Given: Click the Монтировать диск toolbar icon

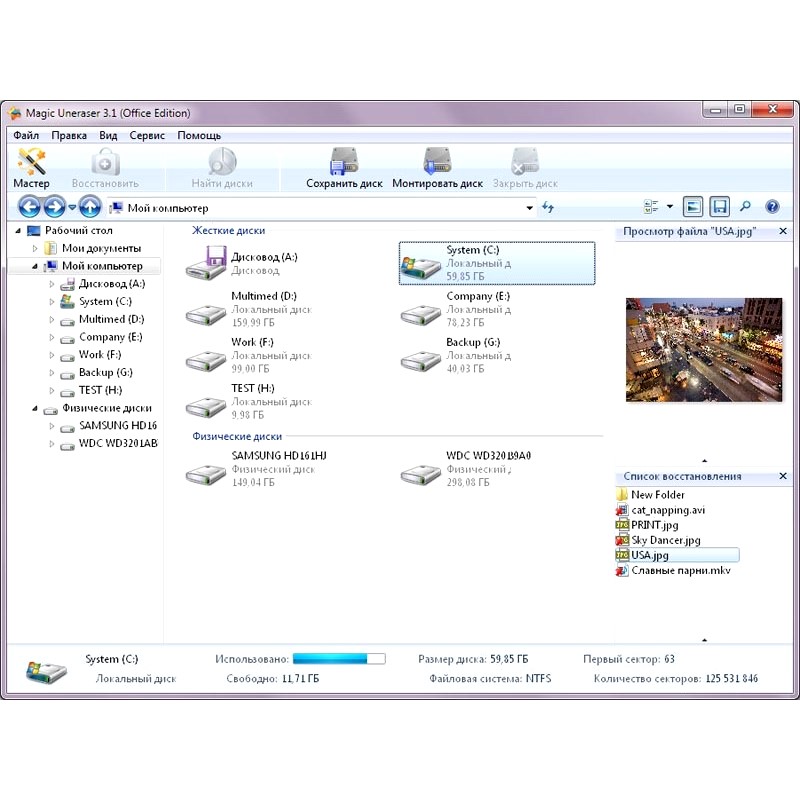Looking at the screenshot, I should 437,168.
